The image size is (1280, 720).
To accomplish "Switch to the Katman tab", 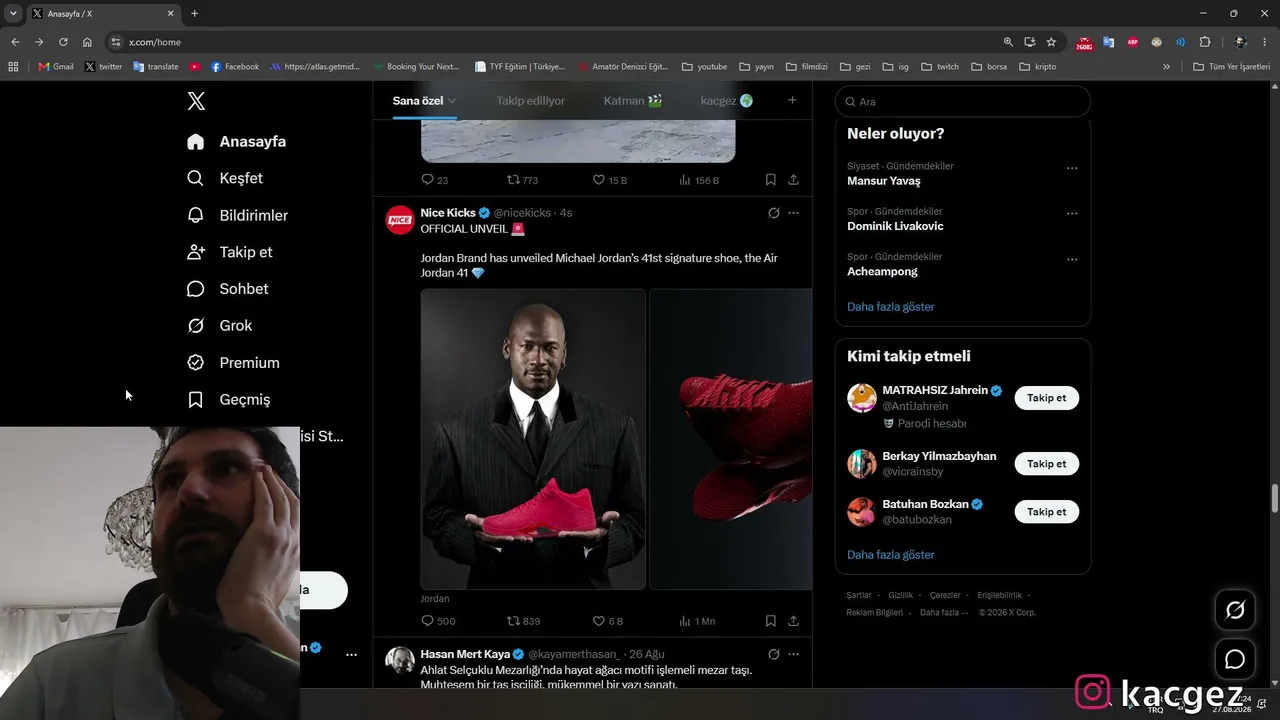I will pos(633,101).
